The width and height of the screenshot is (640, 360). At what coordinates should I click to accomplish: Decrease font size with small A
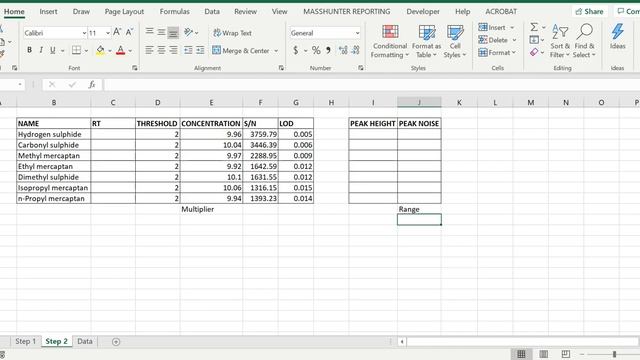[129, 32]
